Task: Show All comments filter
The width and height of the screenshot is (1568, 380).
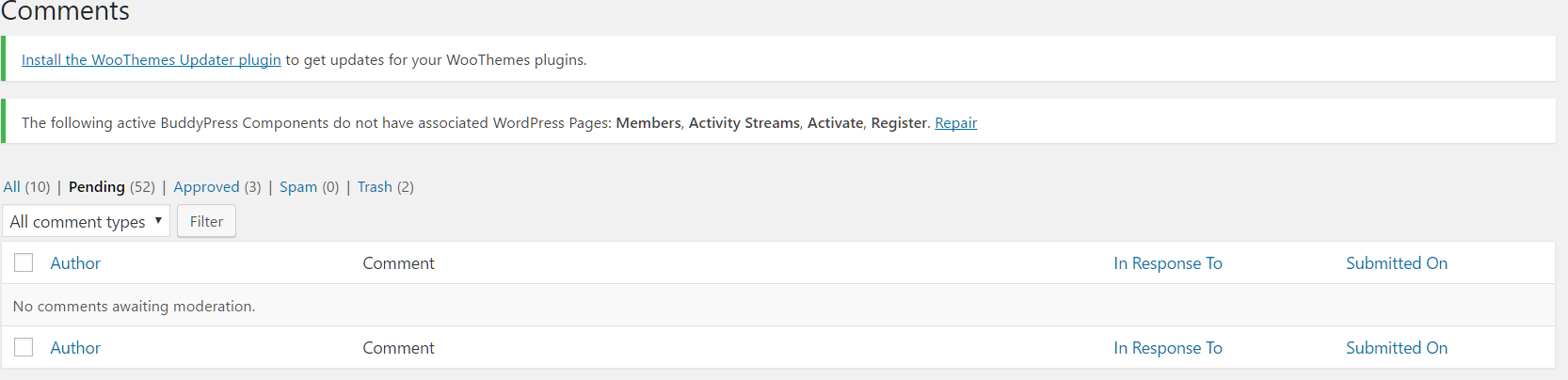Action: [12, 187]
